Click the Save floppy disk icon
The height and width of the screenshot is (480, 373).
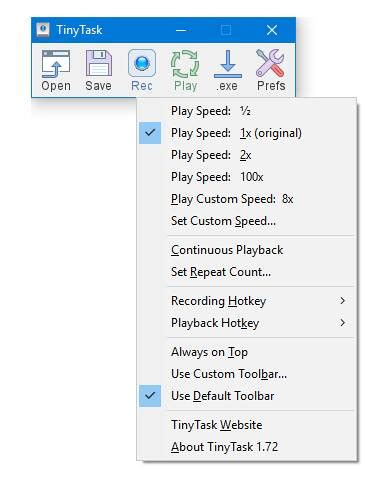point(98,70)
